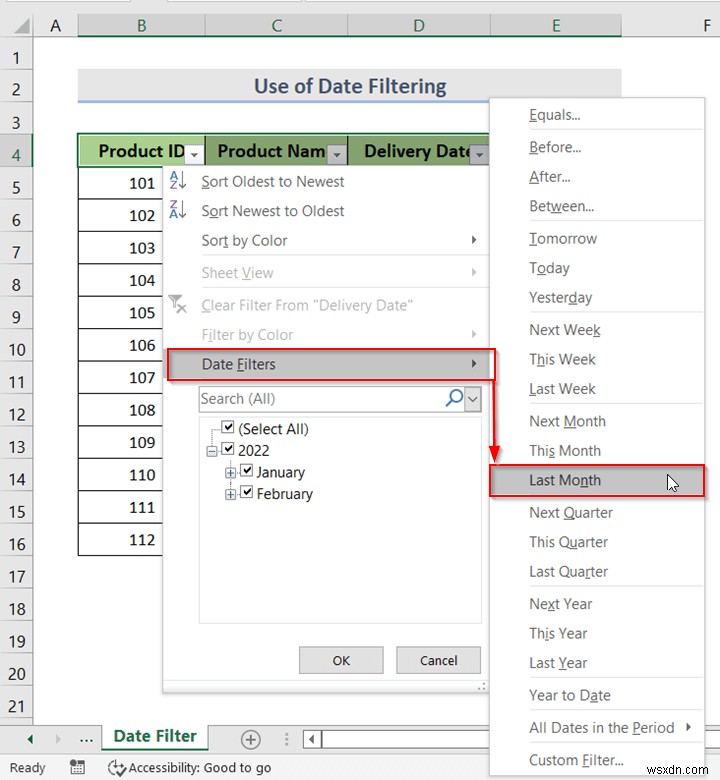This screenshot has width=720, height=780.
Task: Collapse the 2022 tree node
Action: tap(212, 451)
